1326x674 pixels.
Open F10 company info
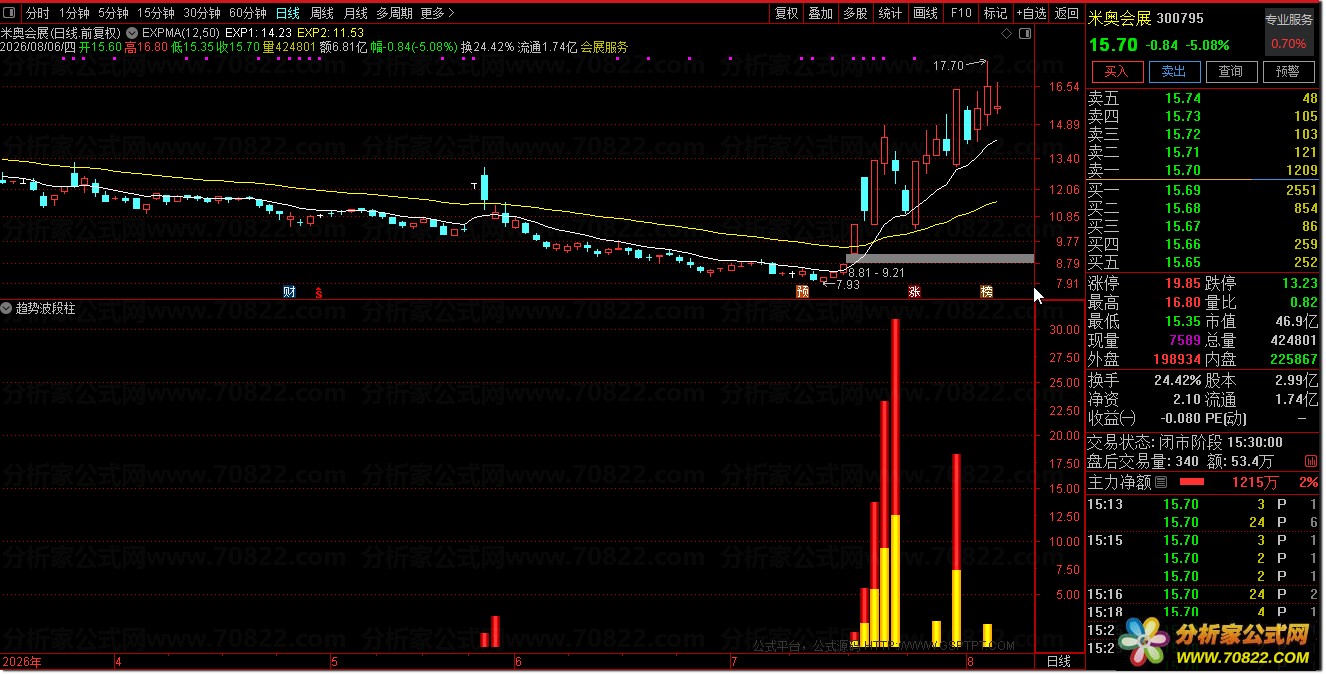point(961,13)
